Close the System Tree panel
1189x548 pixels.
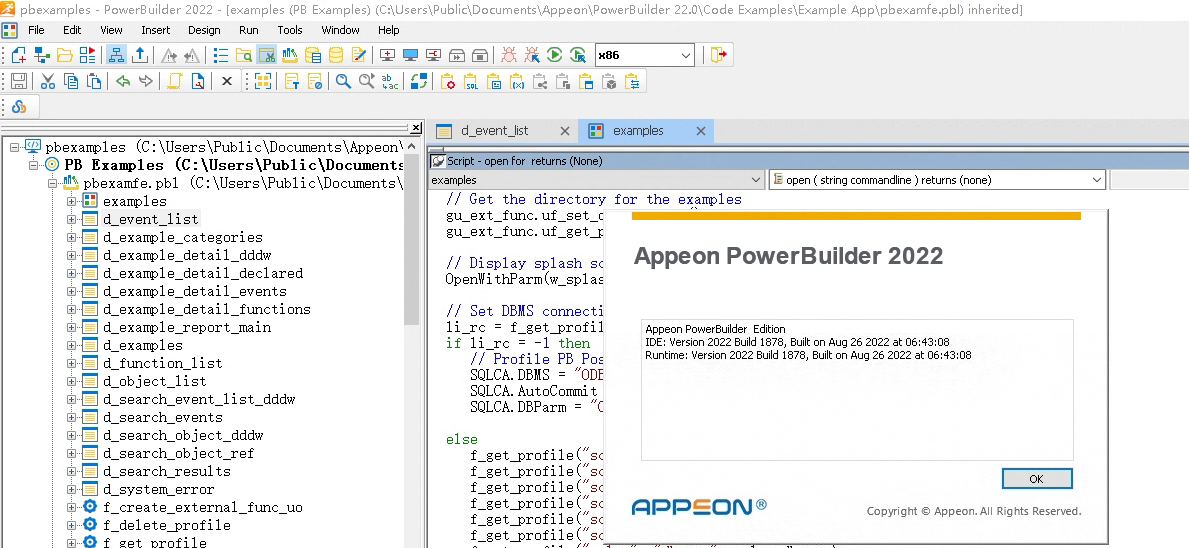point(416,128)
